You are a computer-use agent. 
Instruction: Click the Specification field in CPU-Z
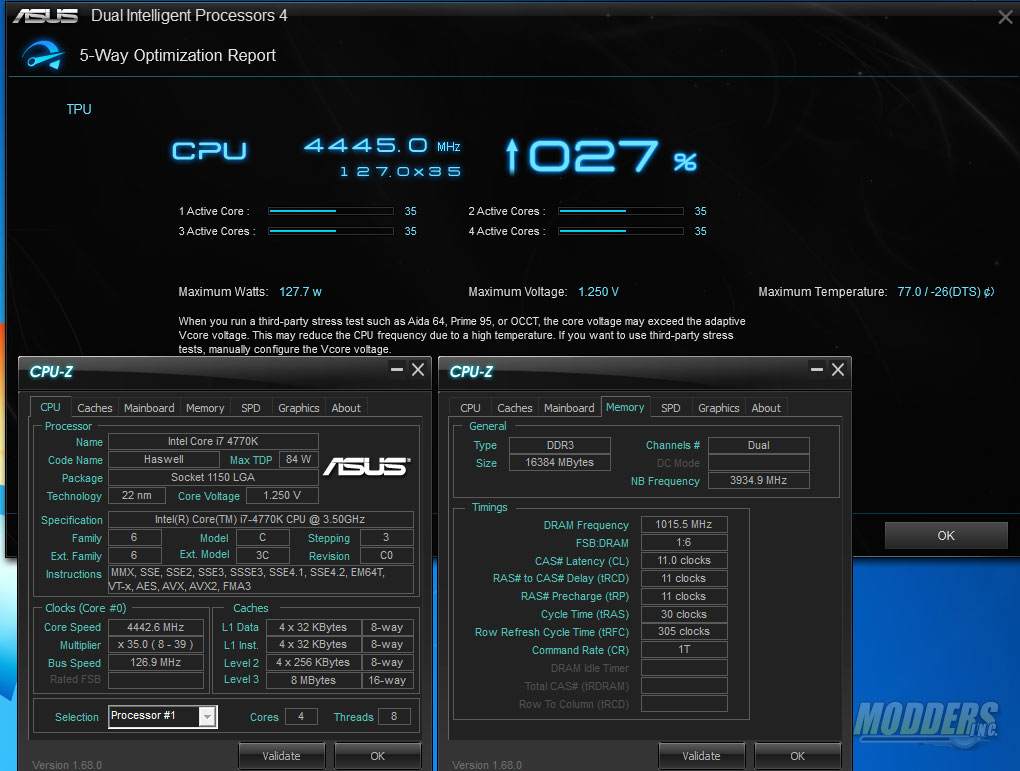click(261, 519)
